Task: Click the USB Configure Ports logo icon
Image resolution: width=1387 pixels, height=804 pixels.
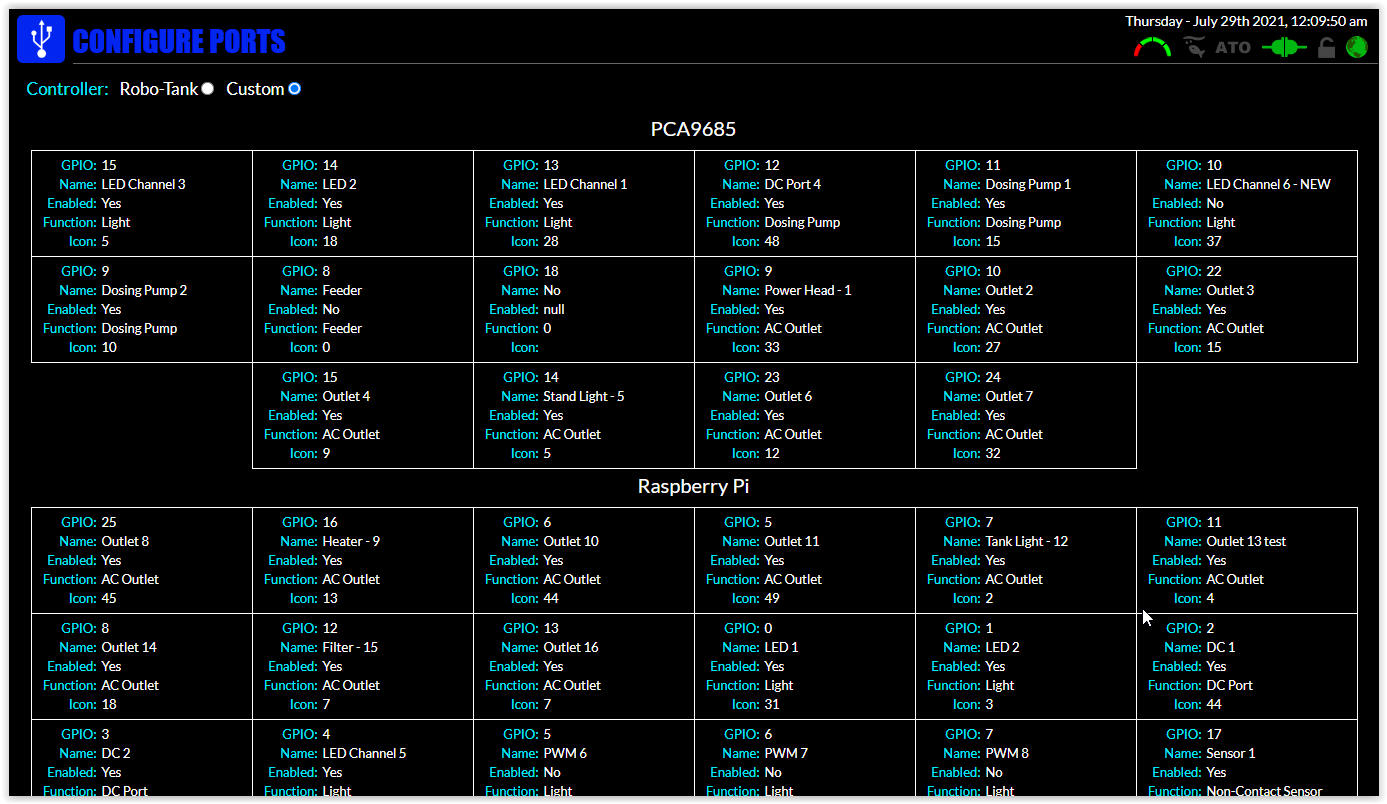Action: click(x=41, y=40)
